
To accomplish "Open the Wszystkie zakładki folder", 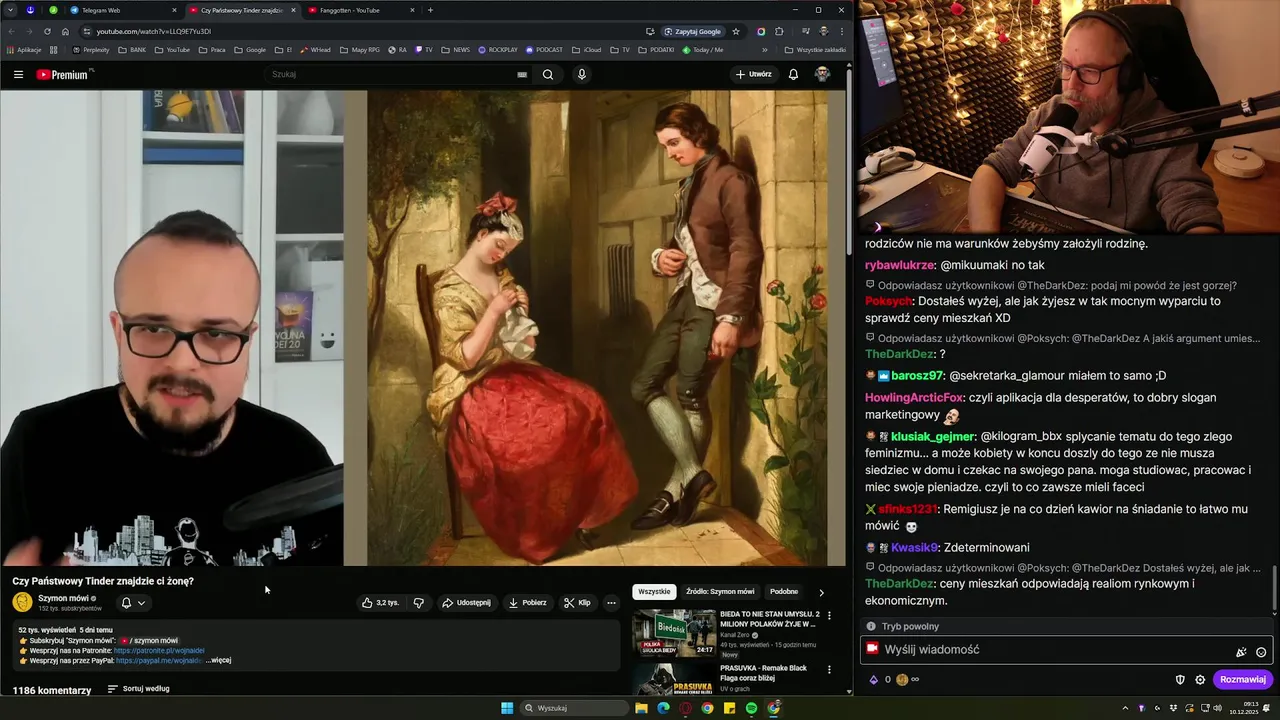I will point(815,49).
